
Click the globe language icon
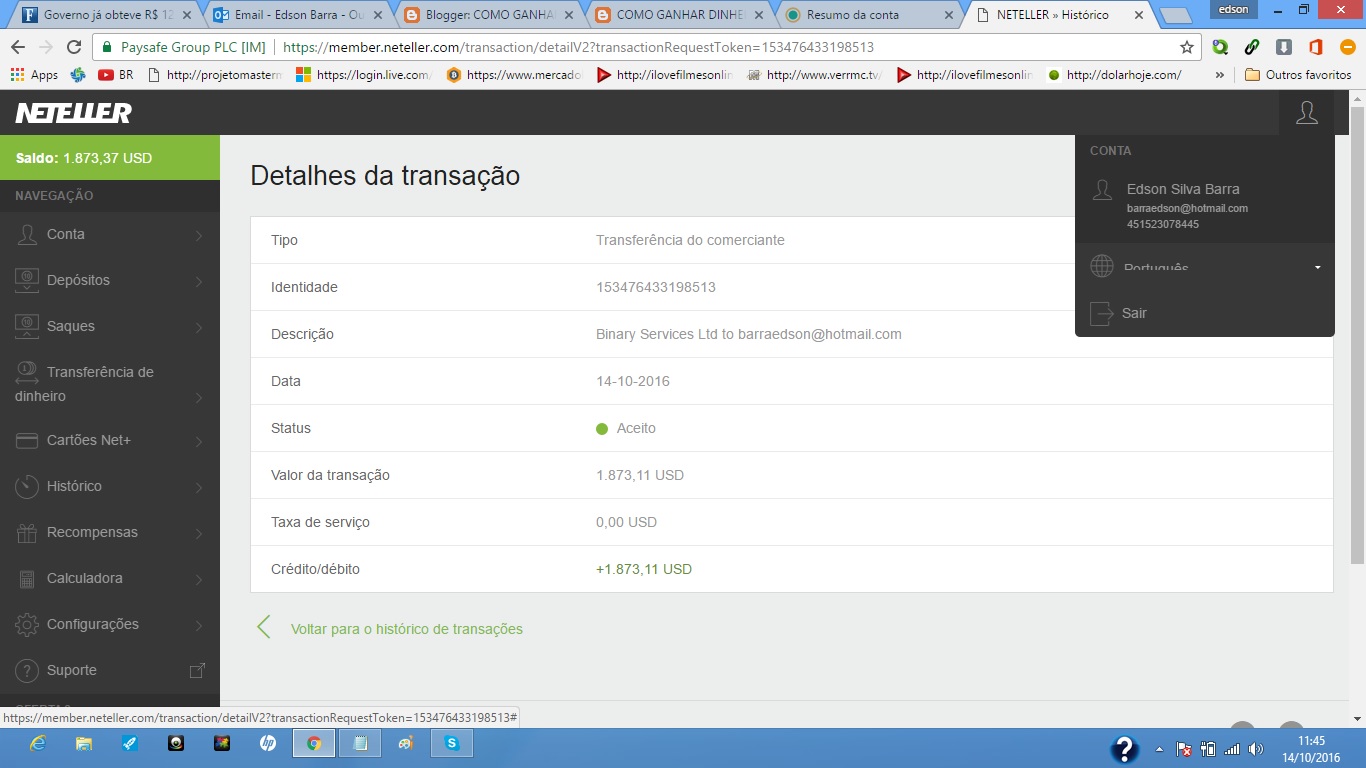[x=1101, y=266]
